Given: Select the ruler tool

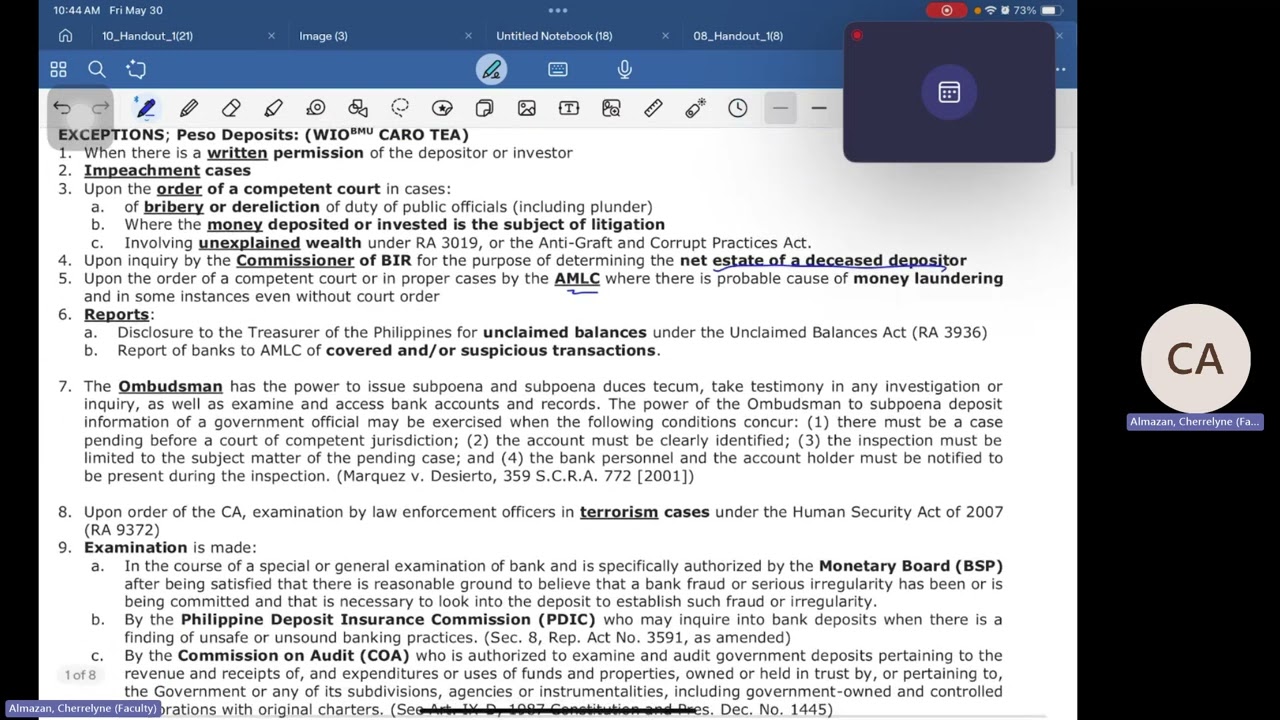Looking at the screenshot, I should point(653,108).
